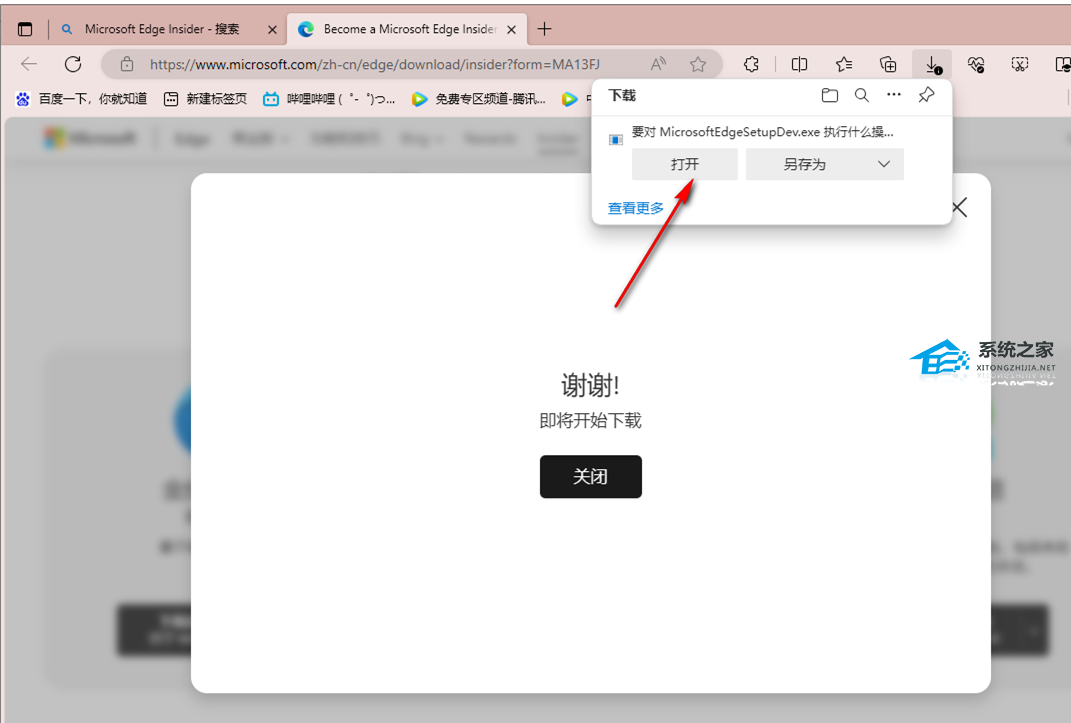
Task: Refresh the current page
Action: click(73, 64)
